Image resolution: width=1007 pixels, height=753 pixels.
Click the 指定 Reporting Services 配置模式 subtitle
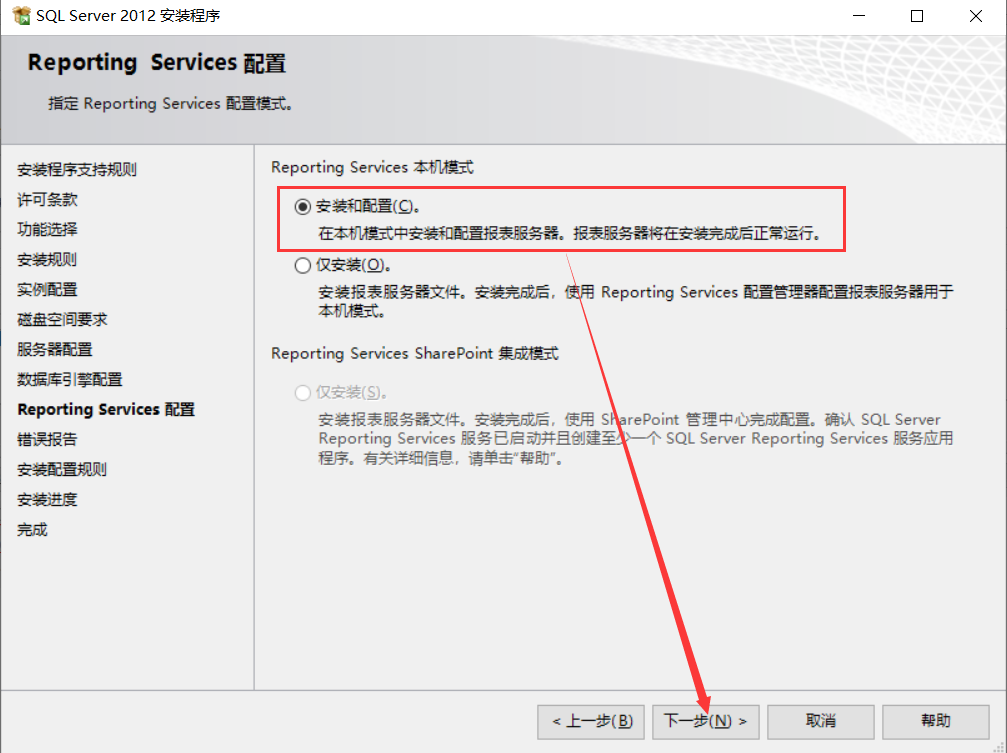click(171, 103)
